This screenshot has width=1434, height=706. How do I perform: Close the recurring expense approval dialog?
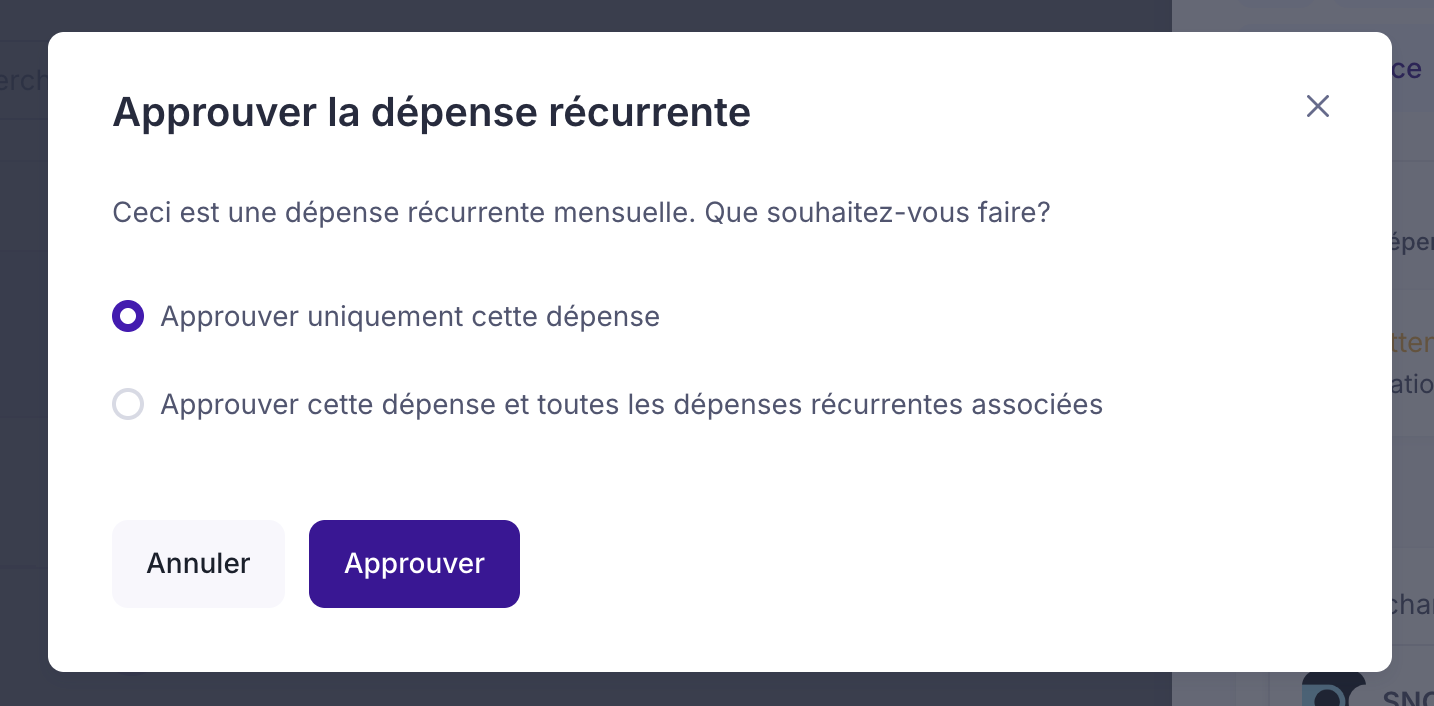click(x=1317, y=107)
